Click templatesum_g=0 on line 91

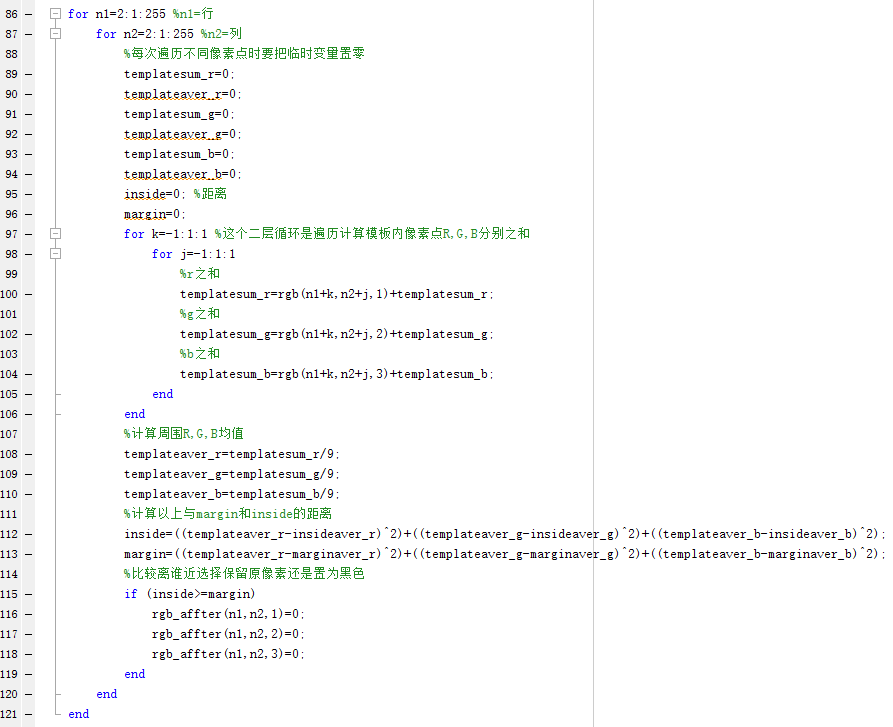point(179,114)
